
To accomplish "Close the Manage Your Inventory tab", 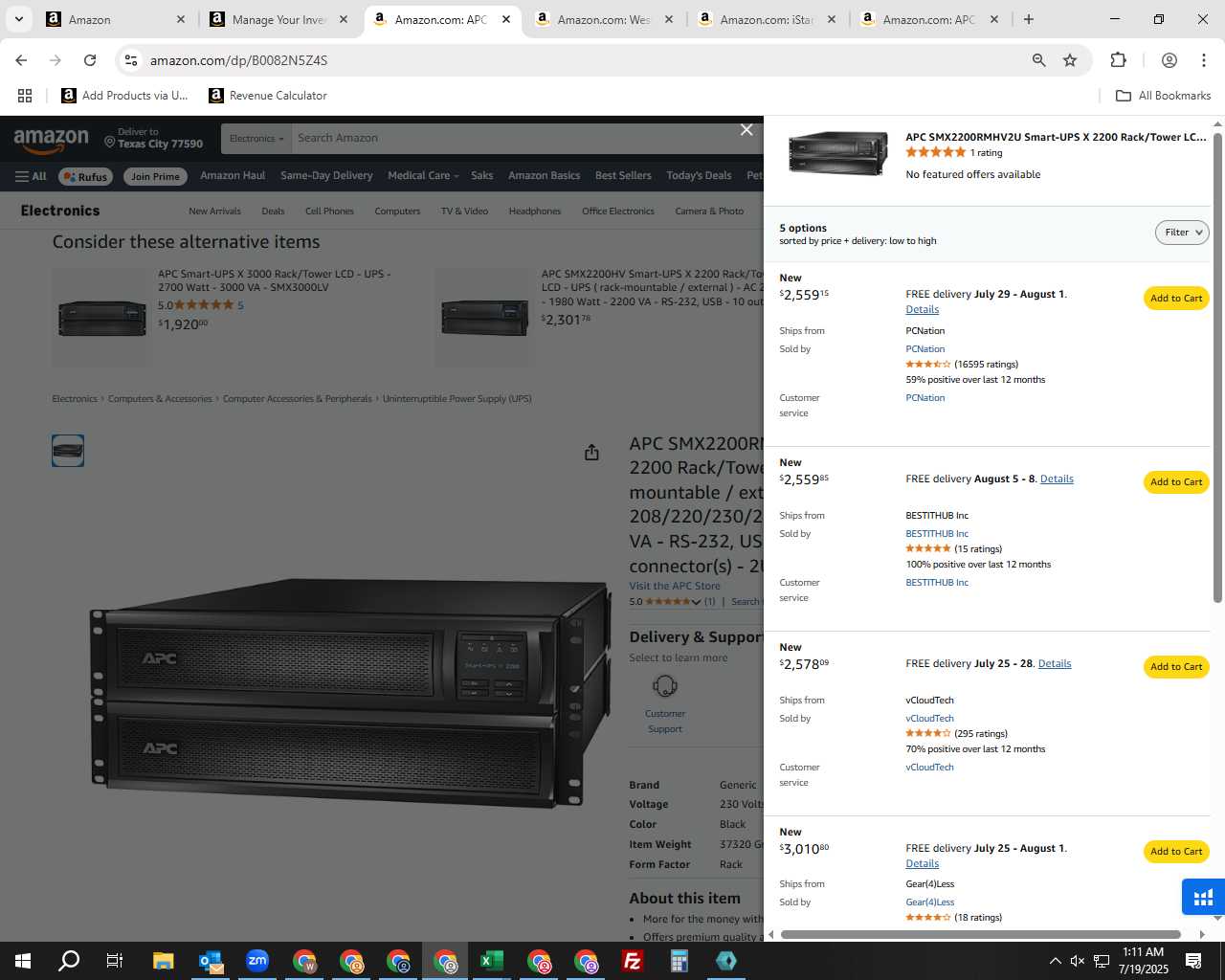I will click(x=344, y=19).
